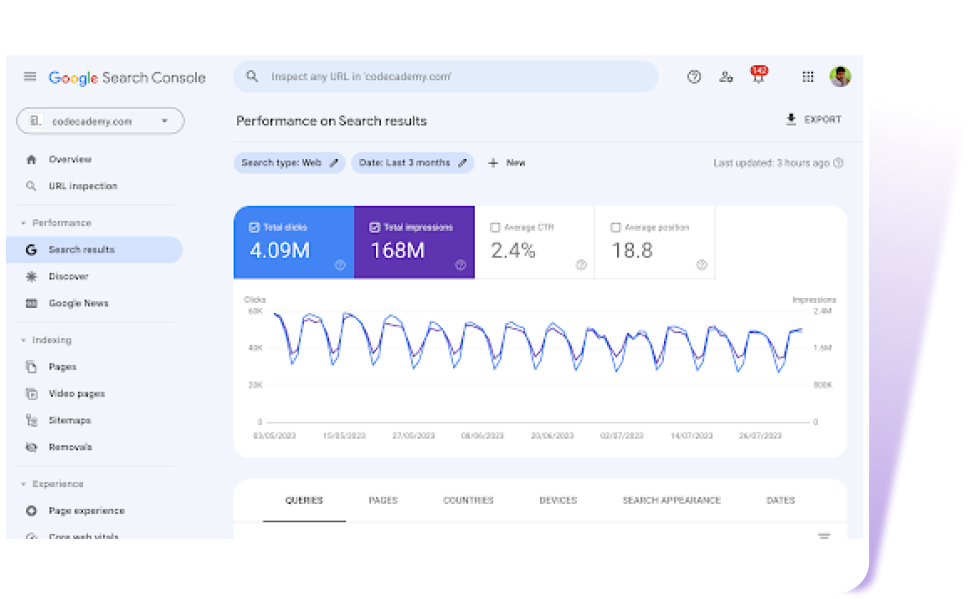Switch to the Devices tab
This screenshot has width=976, height=599.
coord(557,500)
